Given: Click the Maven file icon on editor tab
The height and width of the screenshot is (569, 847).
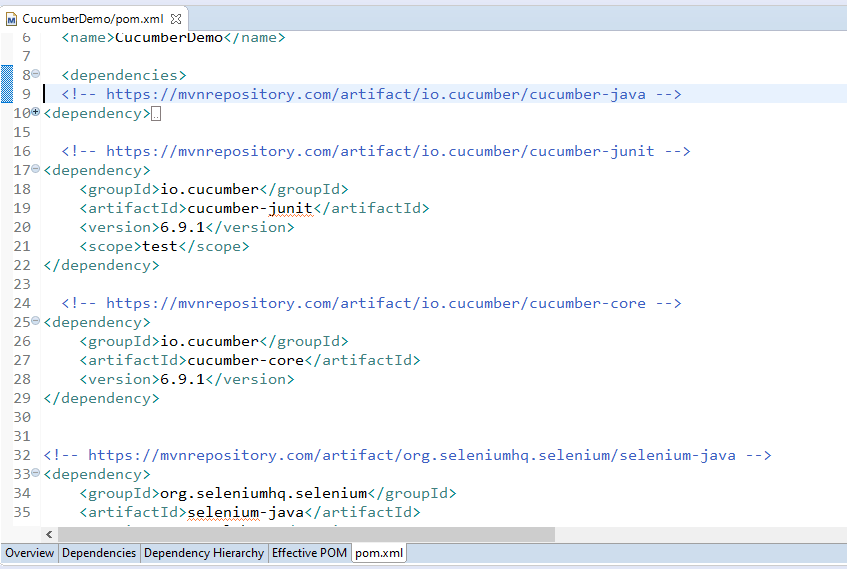Looking at the screenshot, I should click(11, 20).
